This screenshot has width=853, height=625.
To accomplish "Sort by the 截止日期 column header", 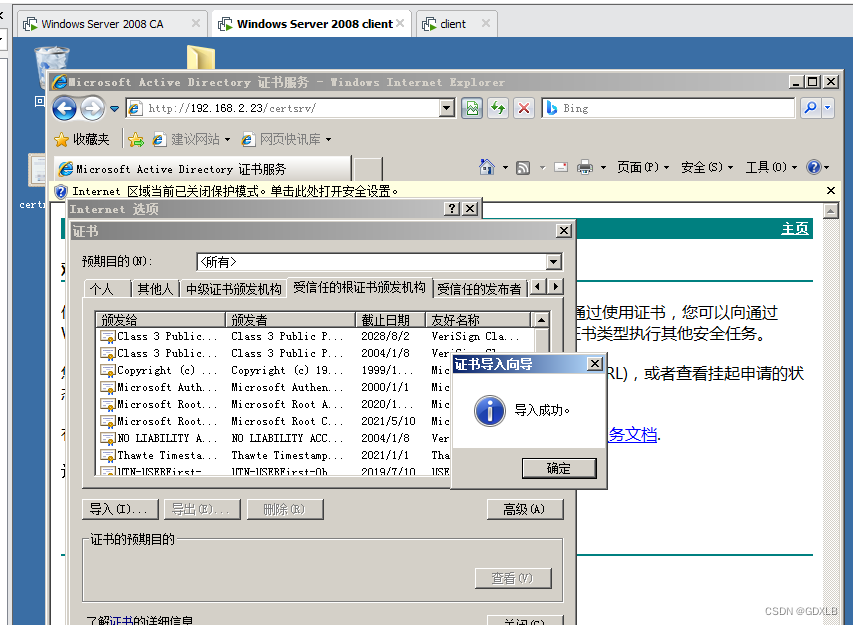I will coord(391,320).
